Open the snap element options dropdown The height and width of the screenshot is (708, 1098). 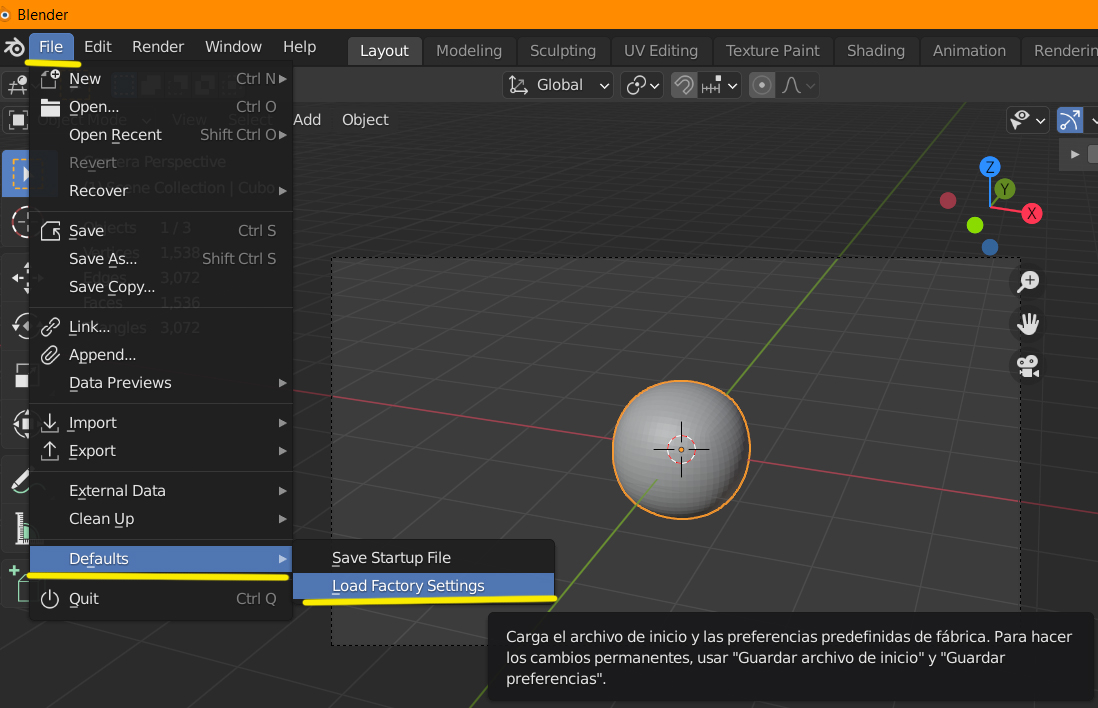click(720, 85)
